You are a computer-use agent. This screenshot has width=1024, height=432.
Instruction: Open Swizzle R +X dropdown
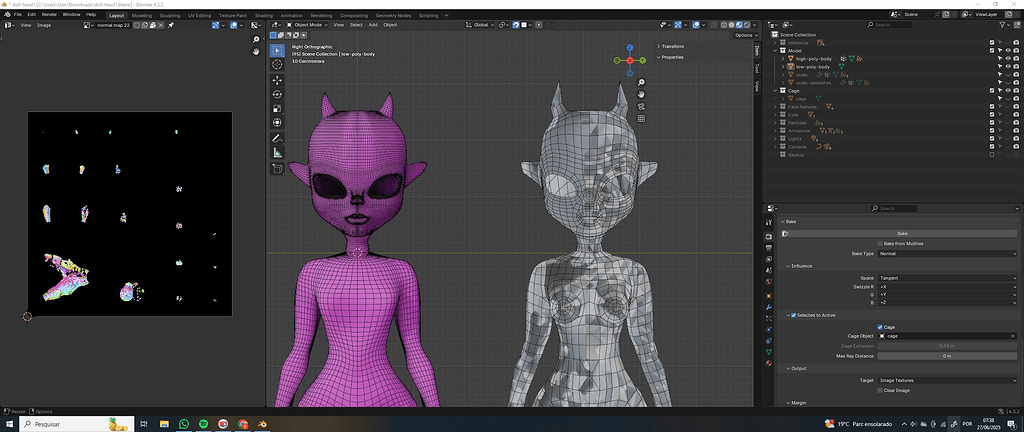click(x=947, y=286)
